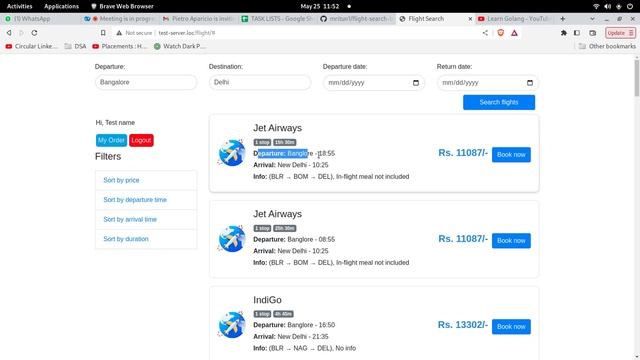Switch to the Pietro Aparicio Gmail tab

tap(198, 19)
